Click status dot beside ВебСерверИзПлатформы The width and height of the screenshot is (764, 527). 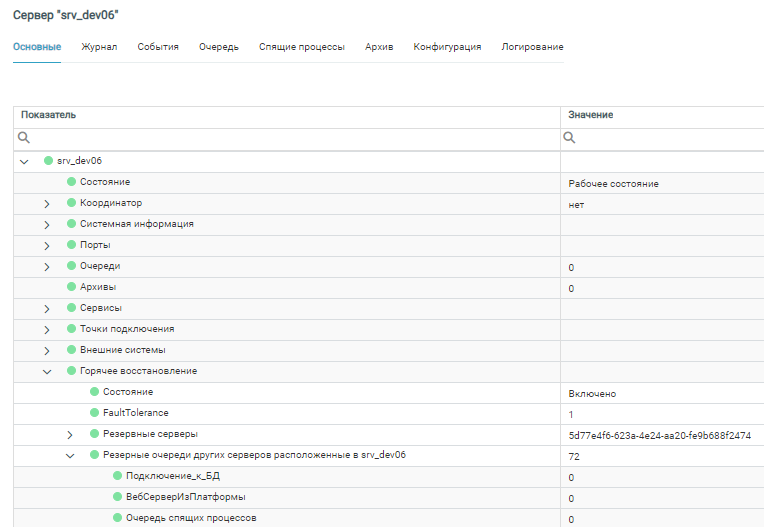pyautogui.click(x=117, y=497)
